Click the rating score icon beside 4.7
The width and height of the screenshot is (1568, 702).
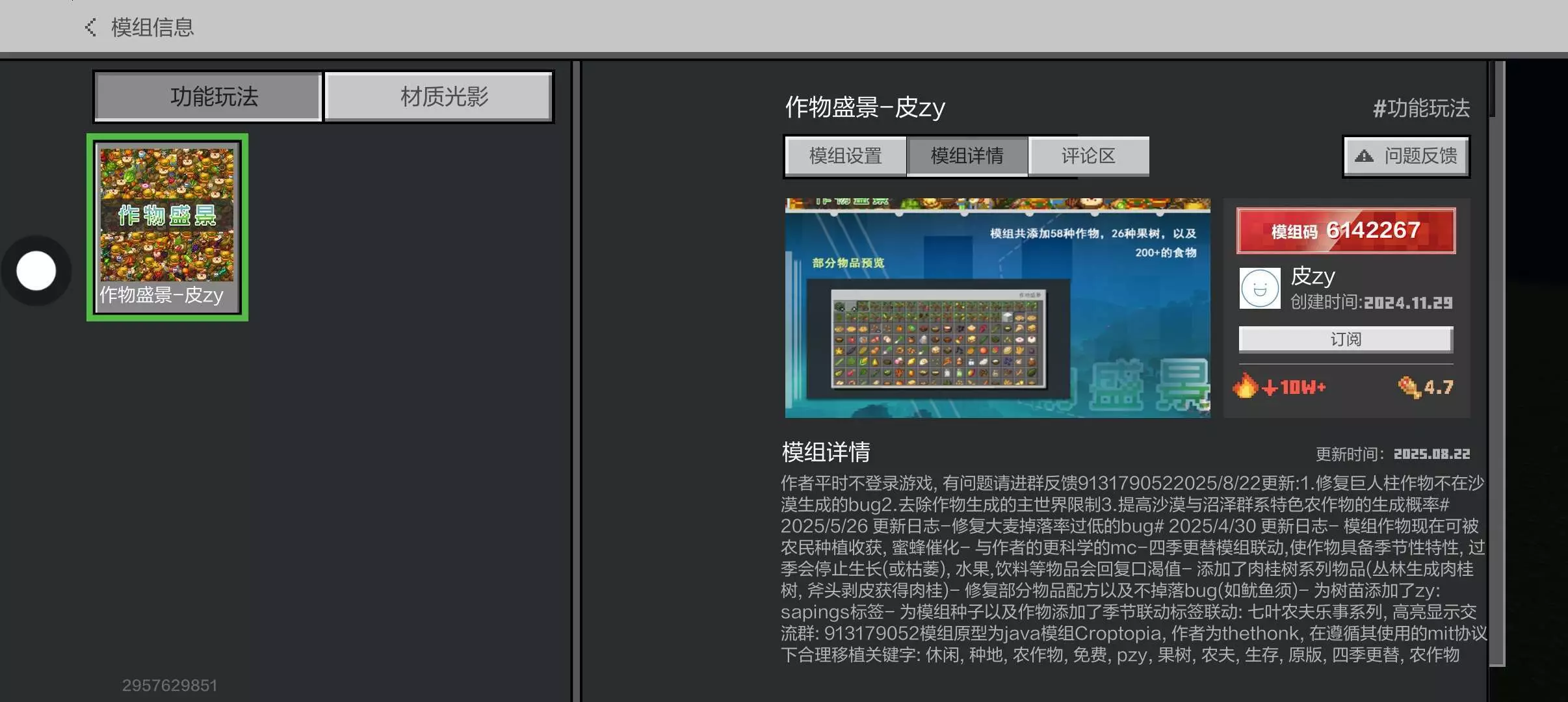[1409, 387]
